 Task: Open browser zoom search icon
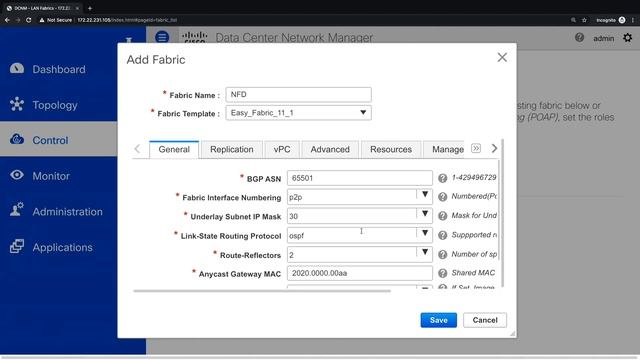tap(573, 20)
